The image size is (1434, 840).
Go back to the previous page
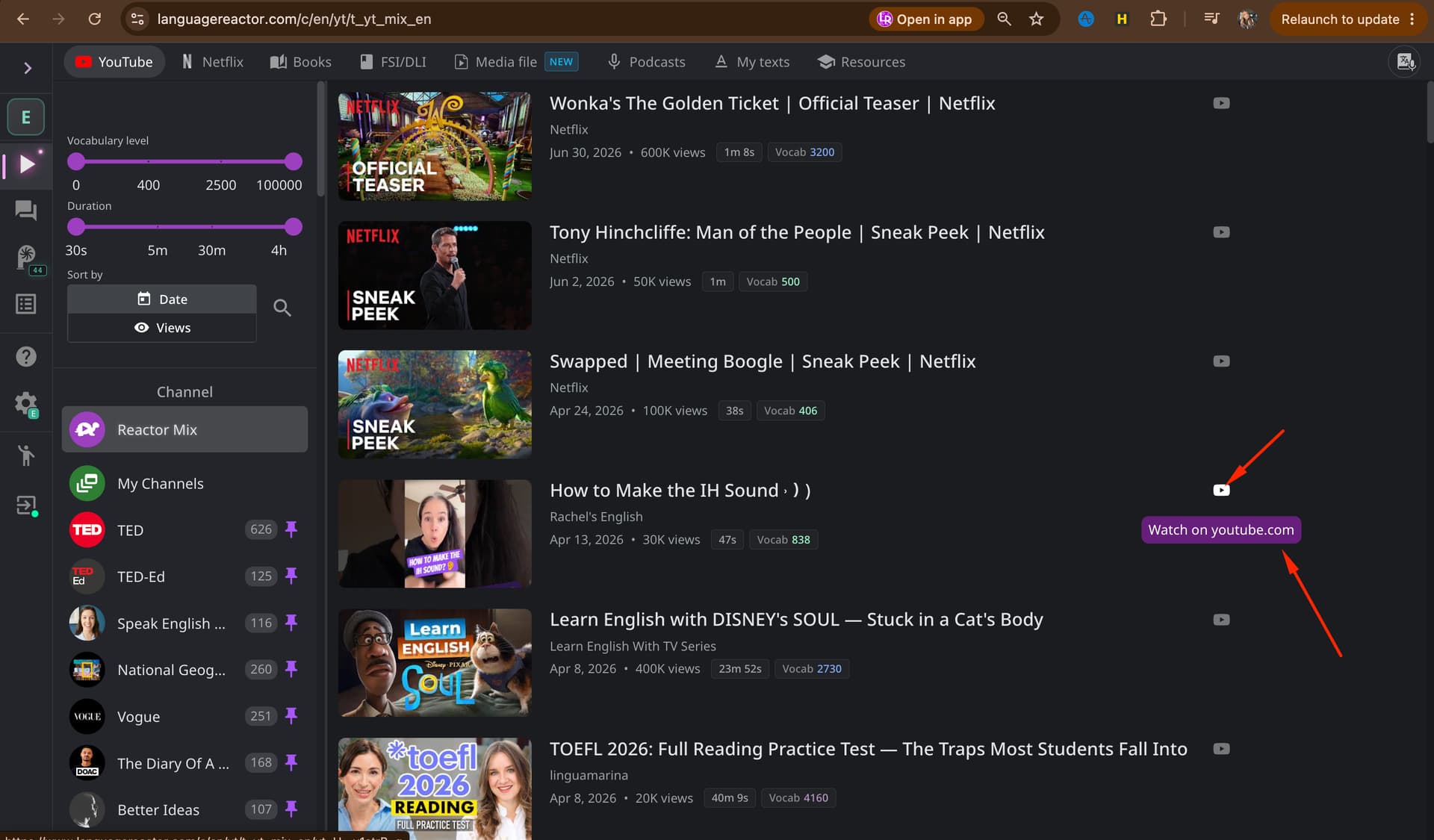tap(23, 19)
